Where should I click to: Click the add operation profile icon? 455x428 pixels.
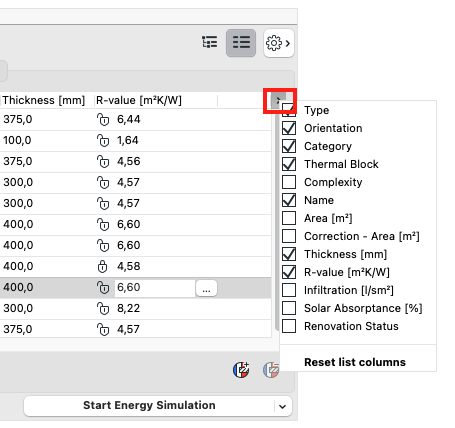(x=241, y=370)
